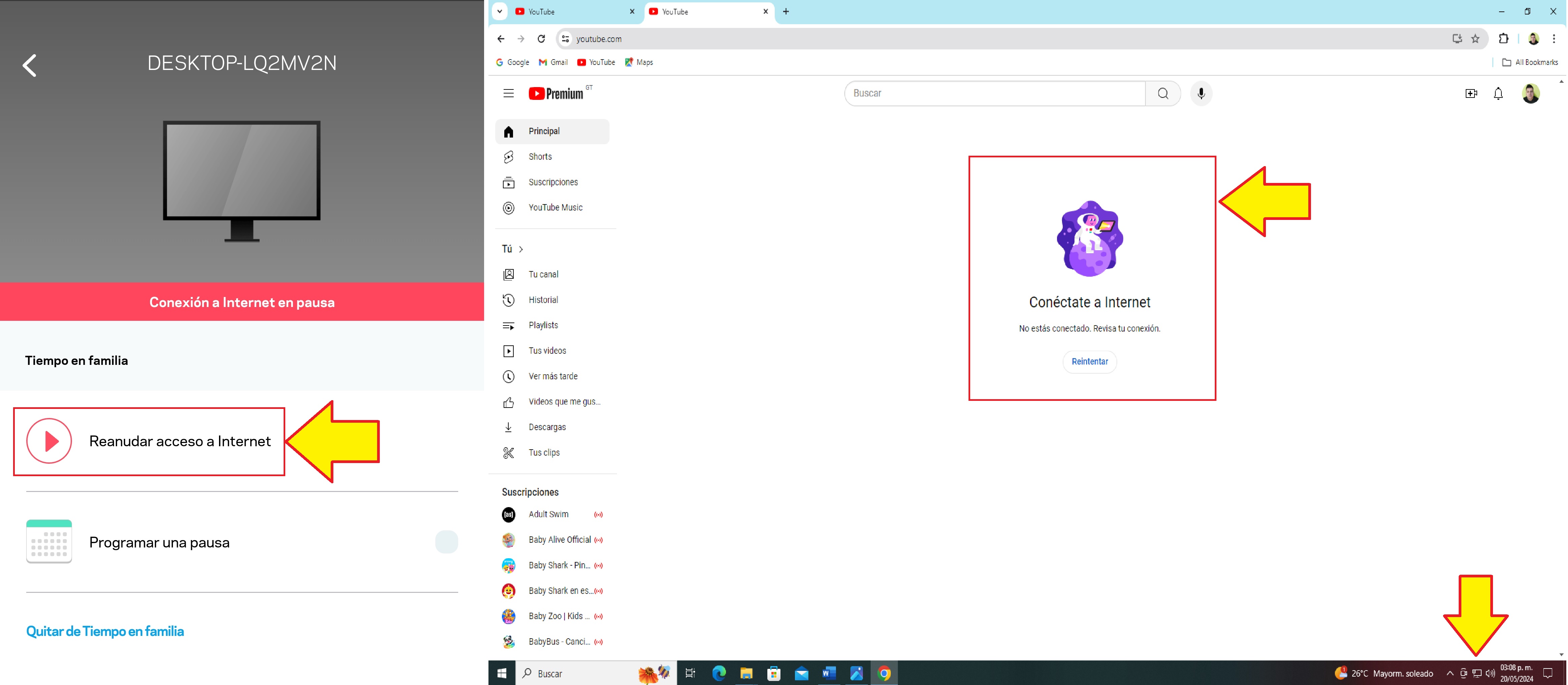1568x685 pixels.
Task: Open the hamburger guide menu
Action: click(x=508, y=93)
